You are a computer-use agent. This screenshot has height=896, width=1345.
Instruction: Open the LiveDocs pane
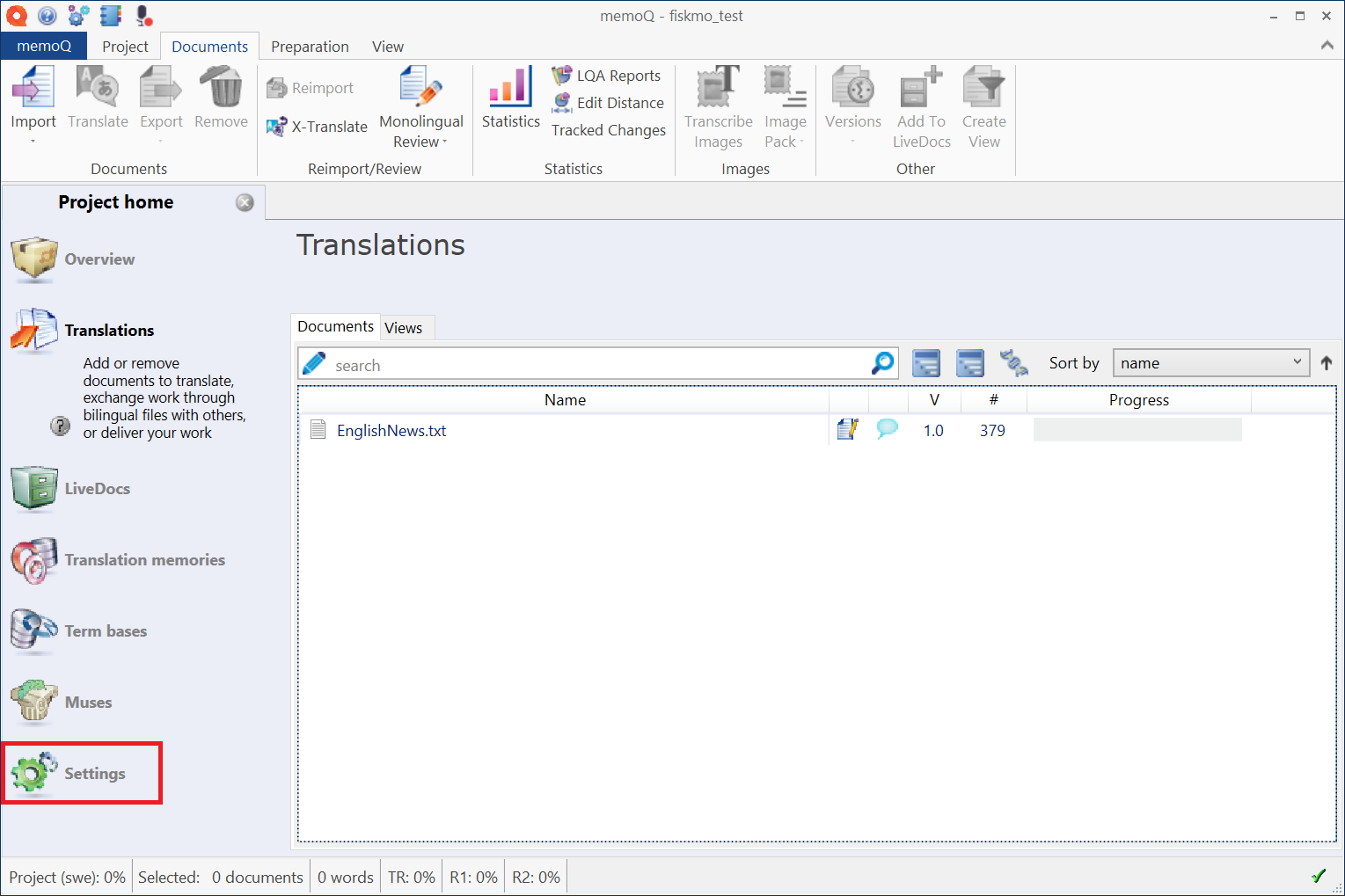70,489
